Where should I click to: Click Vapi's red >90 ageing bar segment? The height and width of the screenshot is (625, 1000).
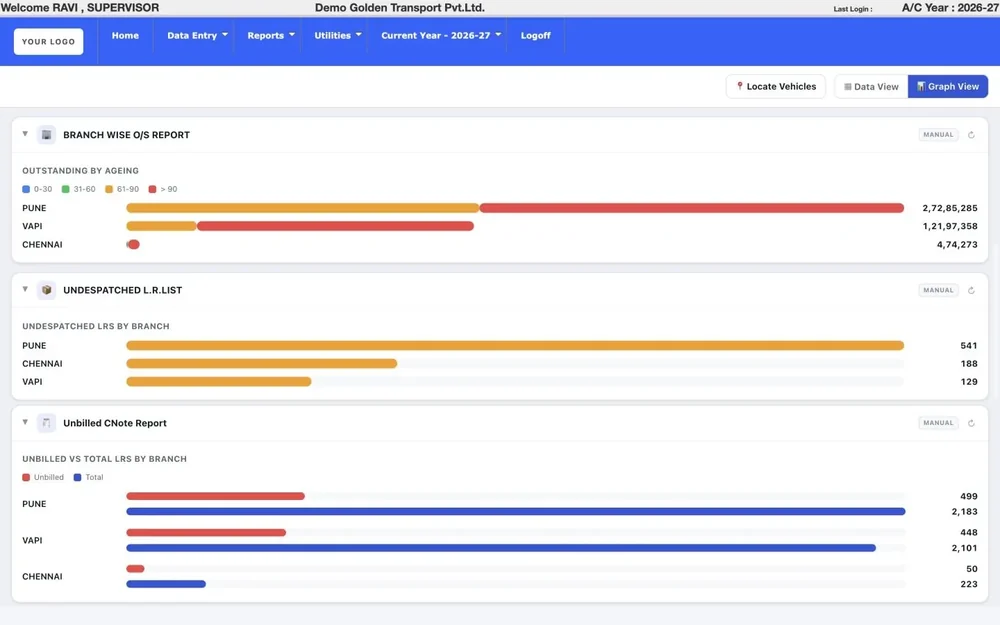[335, 226]
